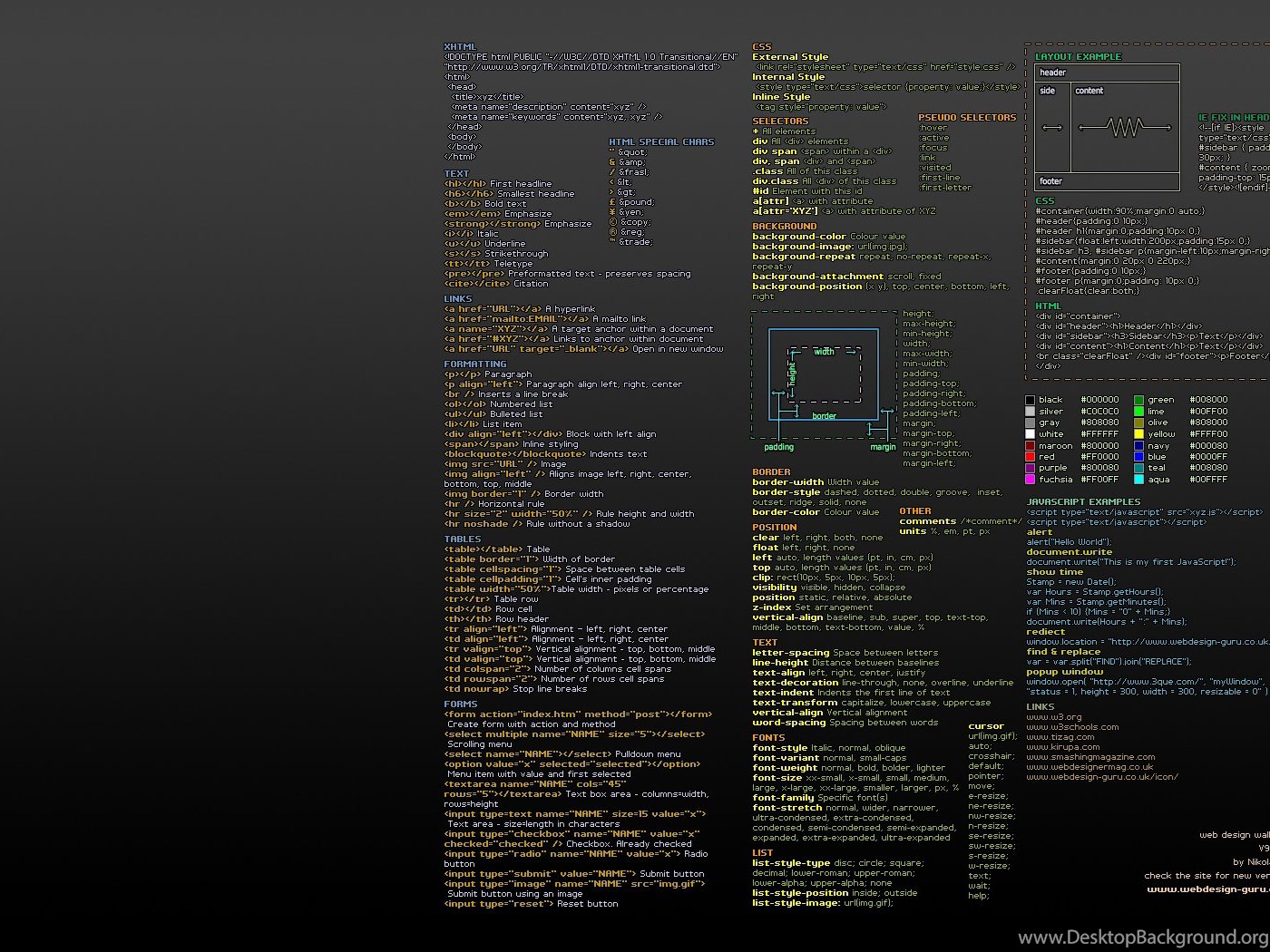Click the 'background-color' property text
This screenshot has width=1270, height=952.
pyautogui.click(x=799, y=237)
